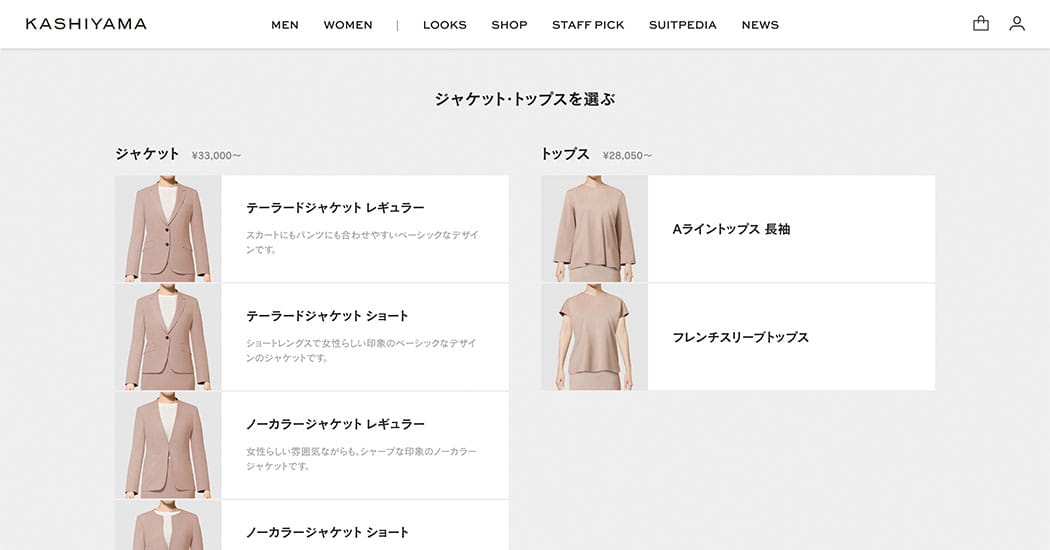Select Aライントップス 長袖 title
This screenshot has height=550, width=1050.
(x=731, y=229)
